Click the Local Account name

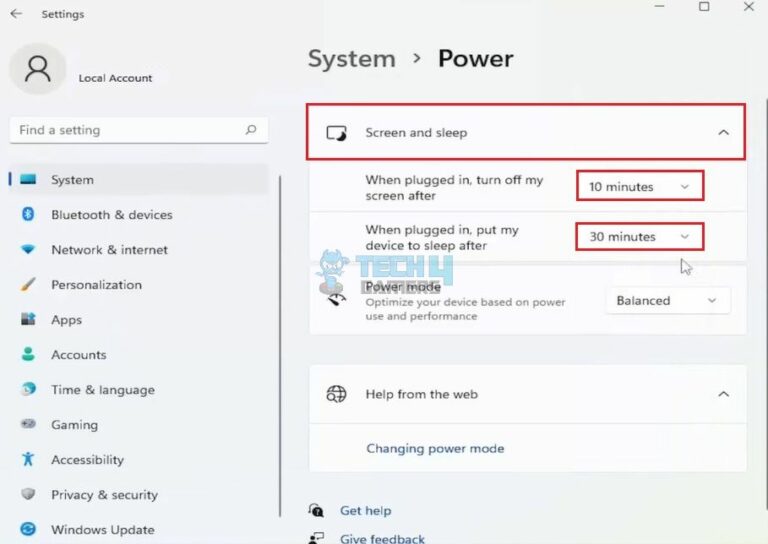tap(115, 78)
